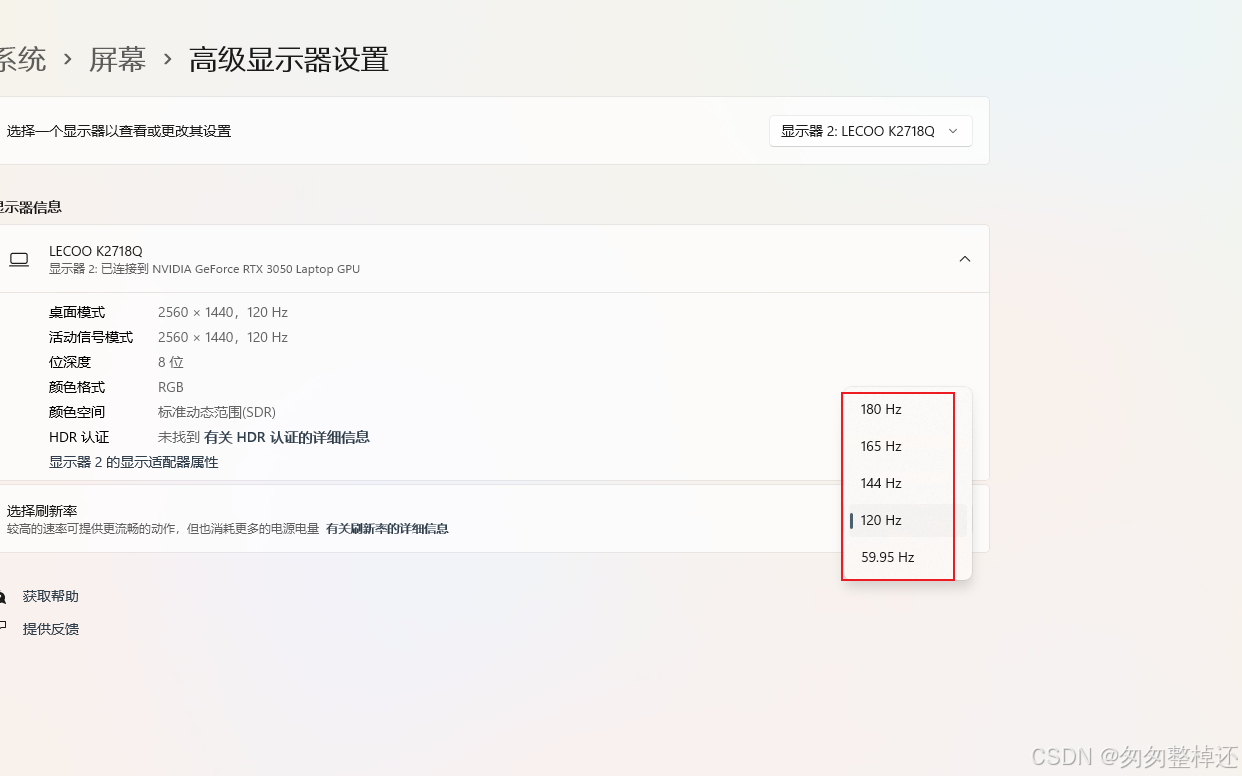Click the 标准动态范围(SDR) value
Viewport: 1242px width, 776px height.
coord(217,412)
